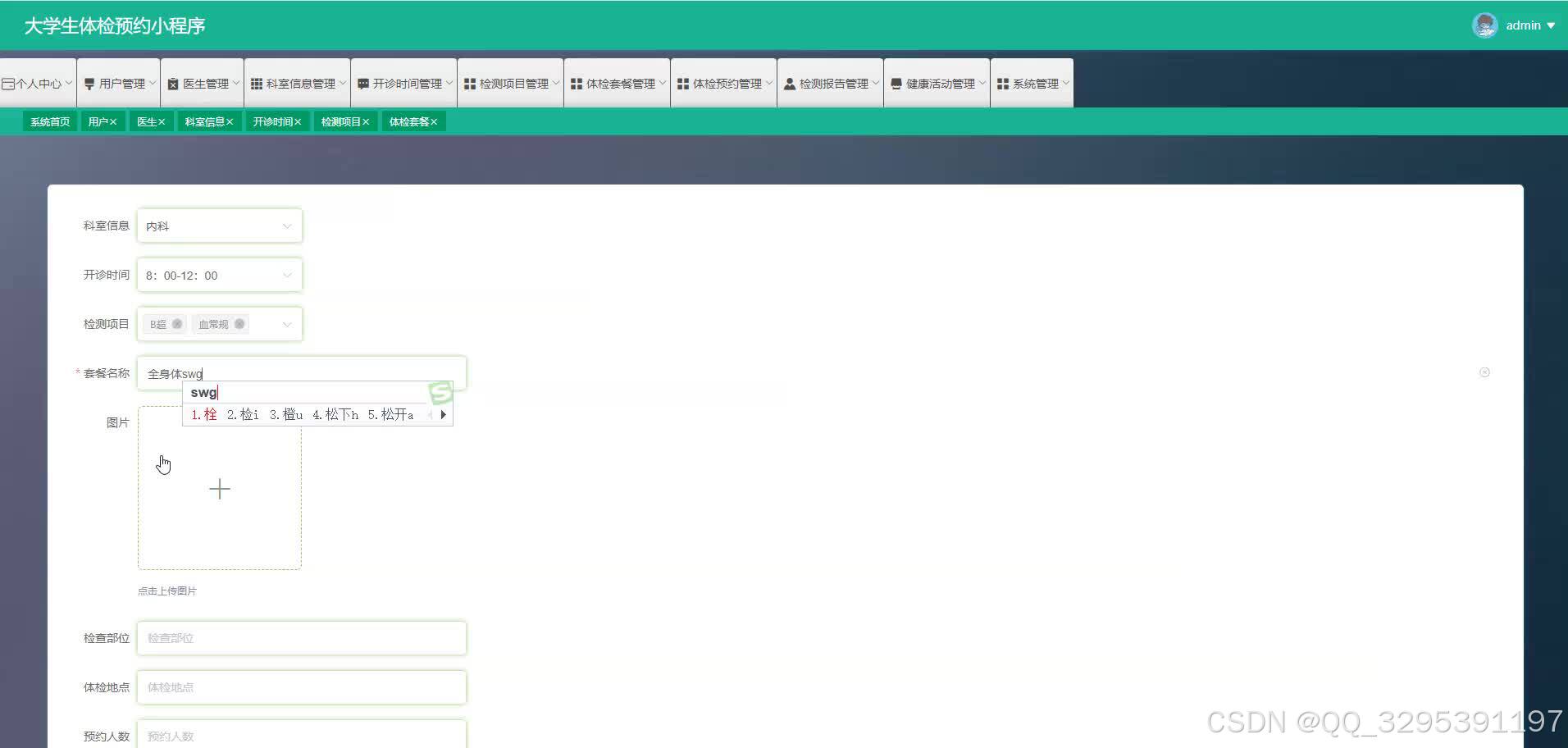Click the 开诊时间管理 chat icon
This screenshot has width=1568, height=748.
coord(363,84)
